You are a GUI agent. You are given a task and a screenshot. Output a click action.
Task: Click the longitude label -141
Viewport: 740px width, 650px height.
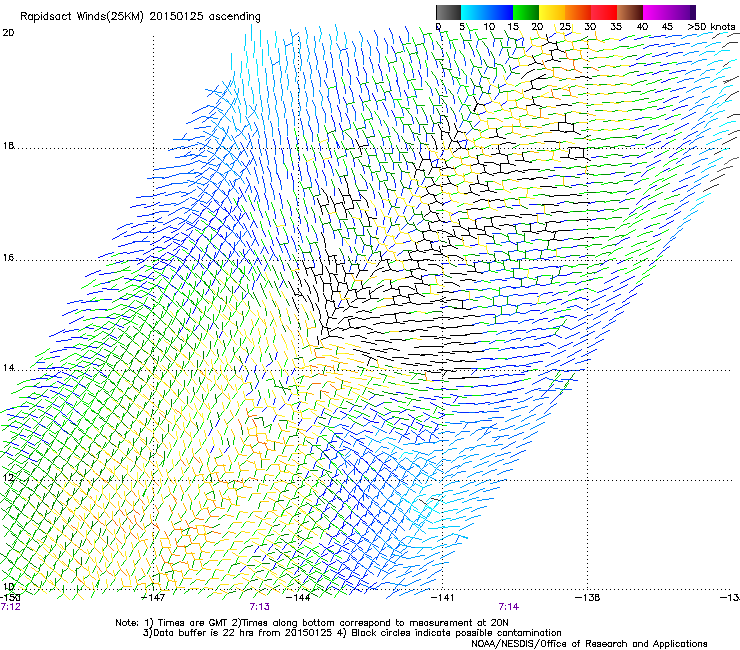point(442,598)
